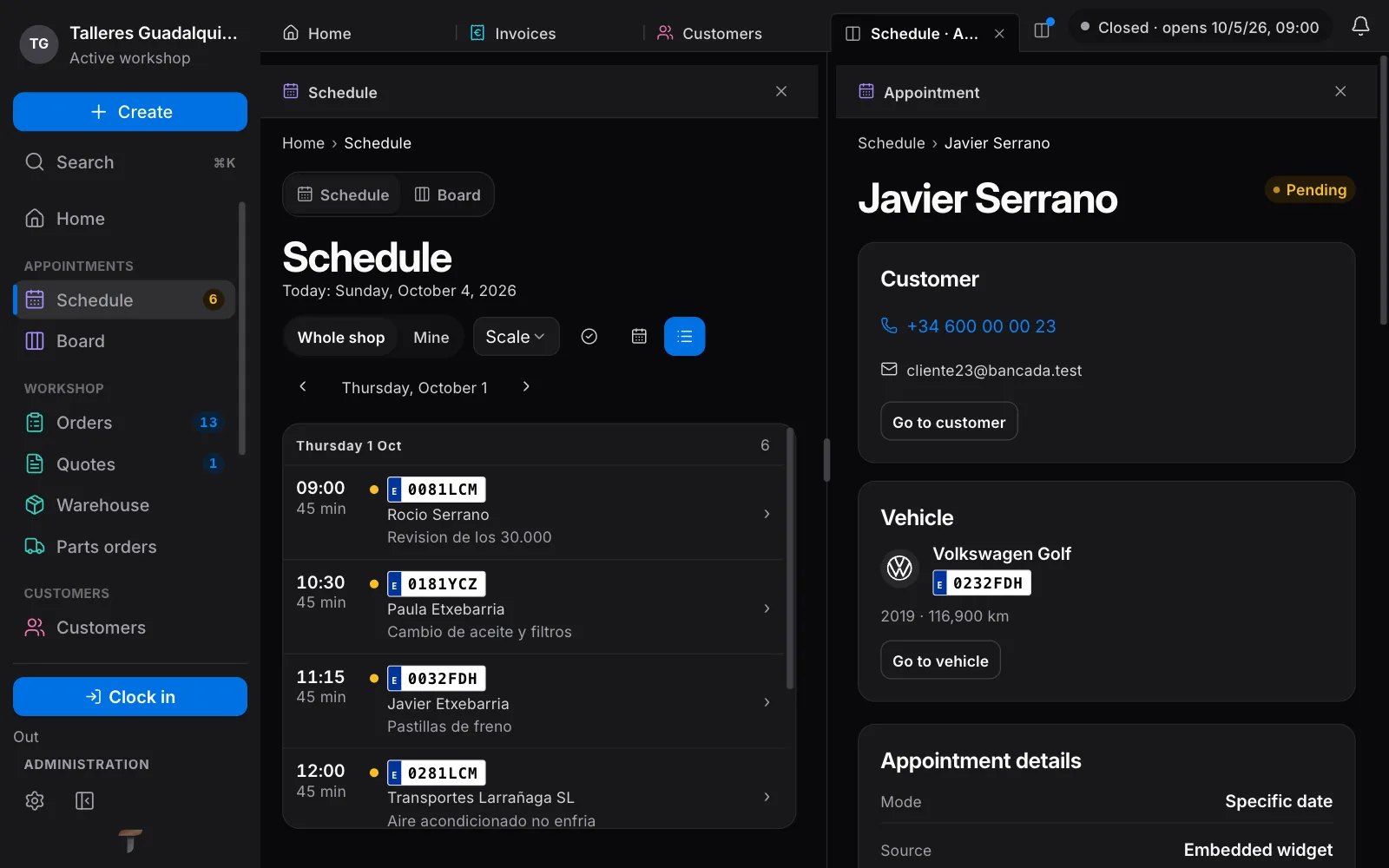Image resolution: width=1389 pixels, height=868 pixels.
Task: Open Orders in sidebar
Action: pos(126,423)
